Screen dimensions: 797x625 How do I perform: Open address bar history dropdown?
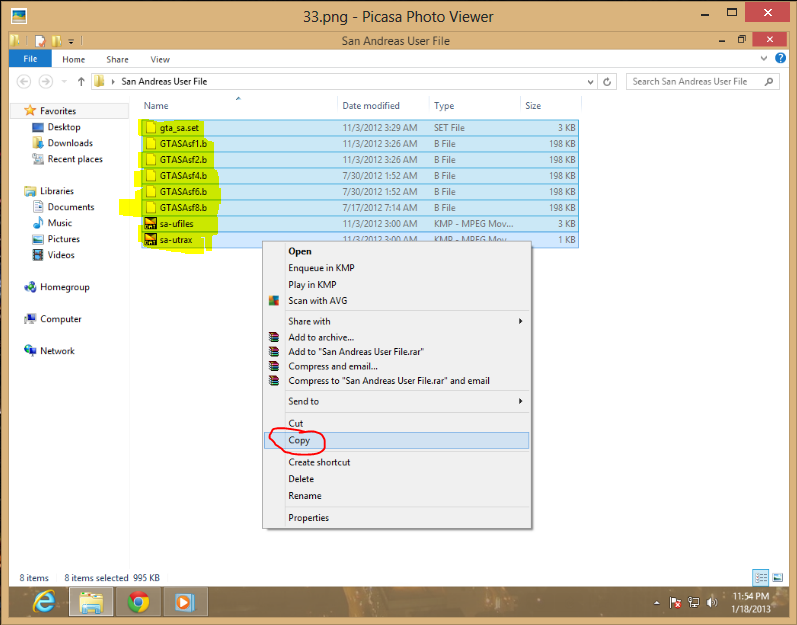click(x=590, y=81)
